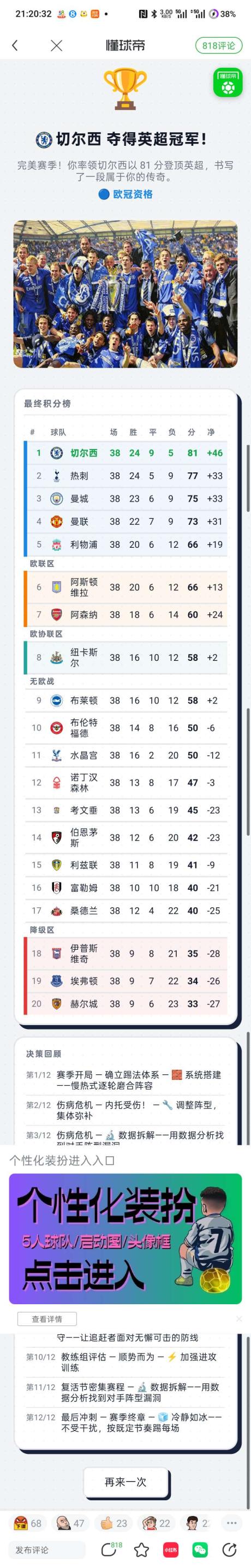Open the 欧冠资格 link
This screenshot has height=1568, width=251.
126,194
